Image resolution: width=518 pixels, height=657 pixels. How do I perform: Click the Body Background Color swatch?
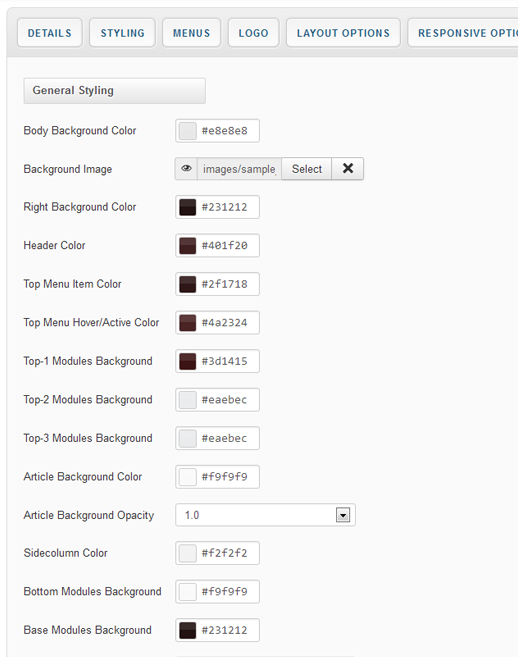[x=188, y=131]
